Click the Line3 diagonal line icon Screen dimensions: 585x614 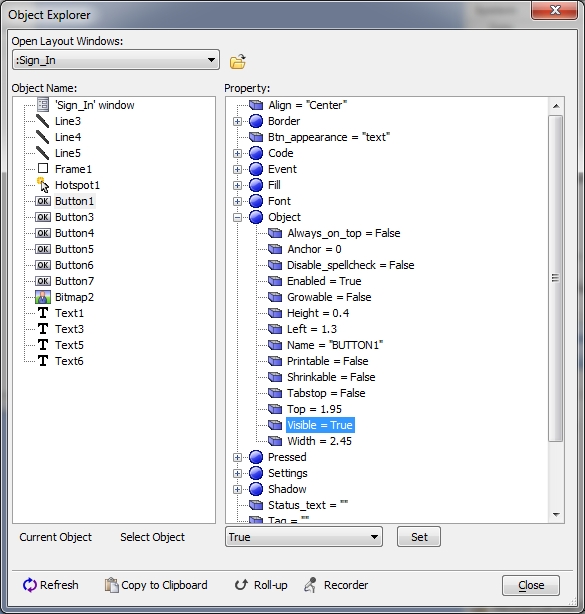[x=43, y=121]
